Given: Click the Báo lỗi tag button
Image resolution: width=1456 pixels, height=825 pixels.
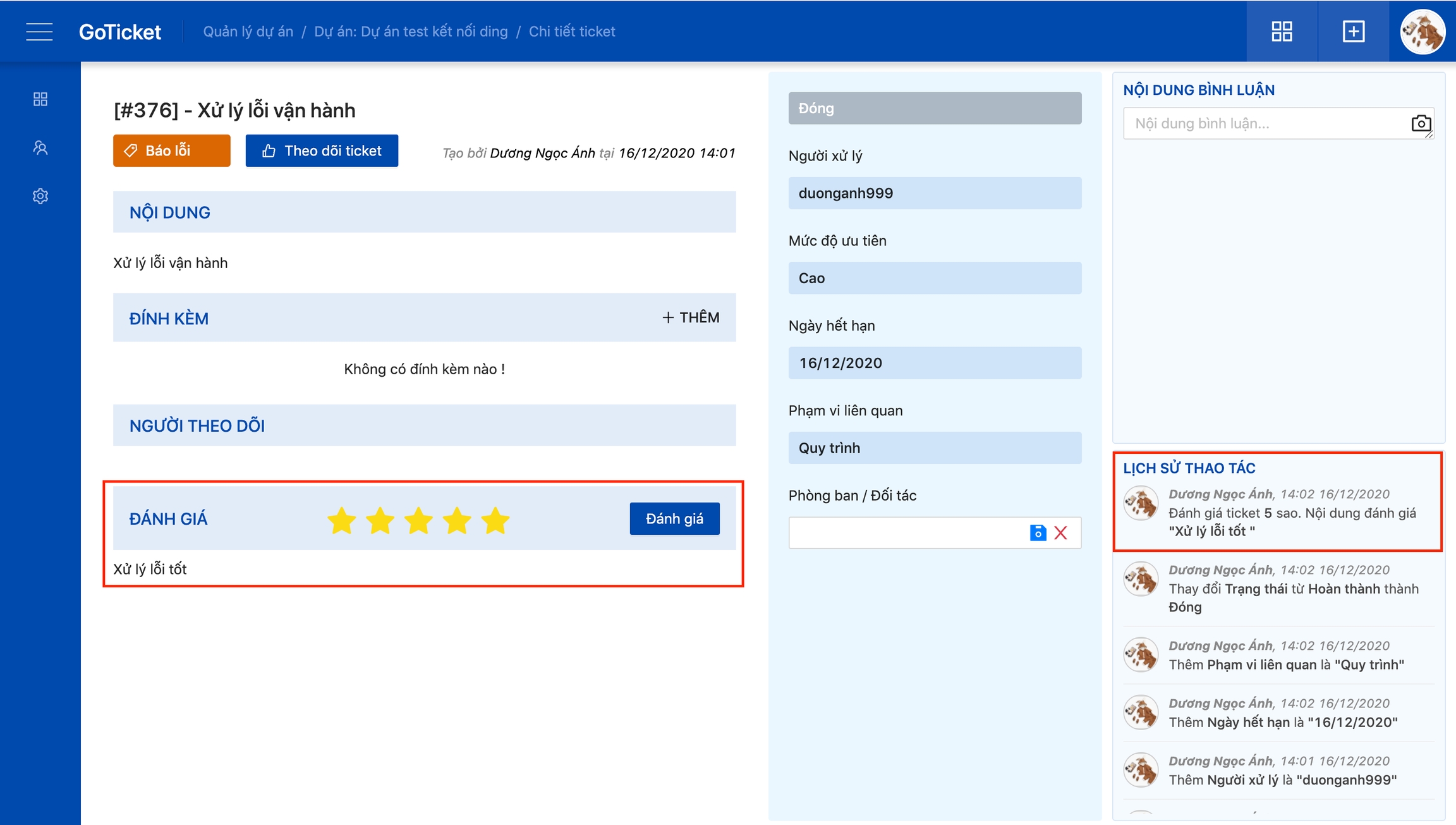Looking at the screenshot, I should pos(171,150).
